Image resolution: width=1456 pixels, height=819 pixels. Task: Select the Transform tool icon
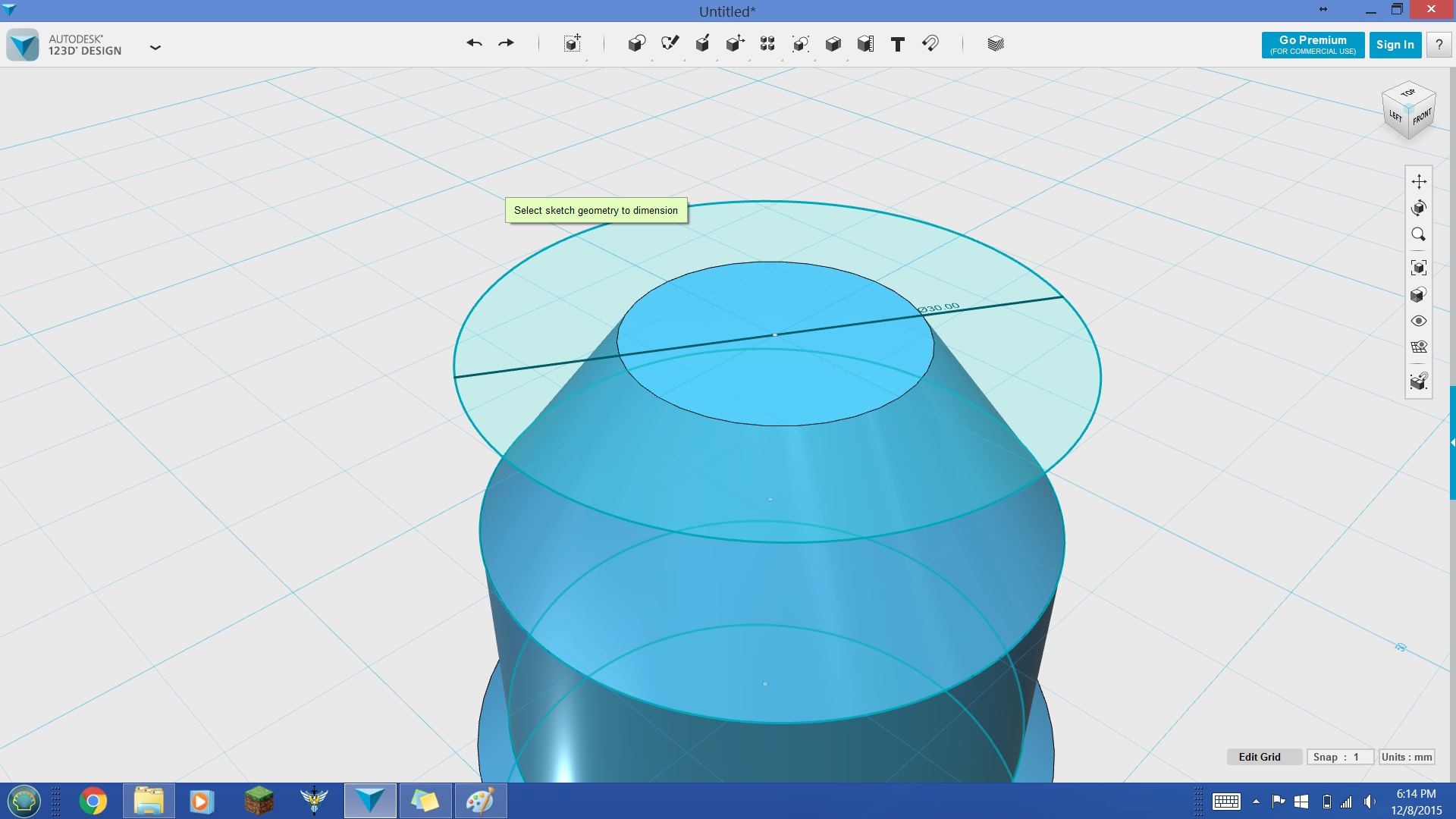(735, 43)
